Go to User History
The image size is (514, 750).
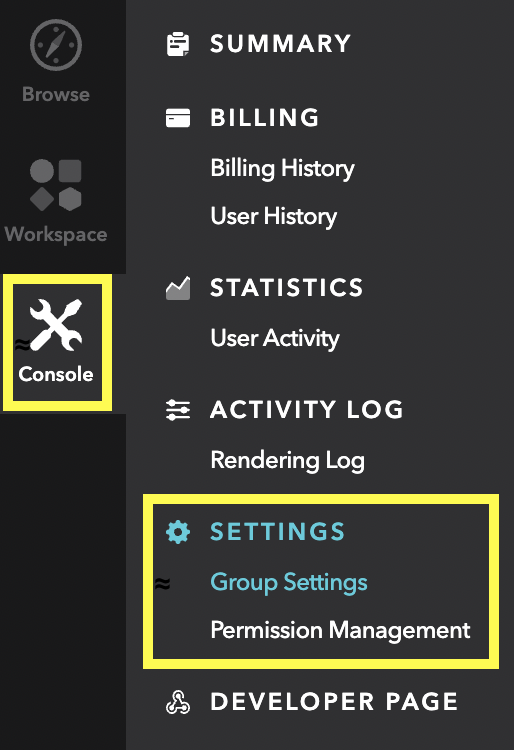tap(274, 216)
